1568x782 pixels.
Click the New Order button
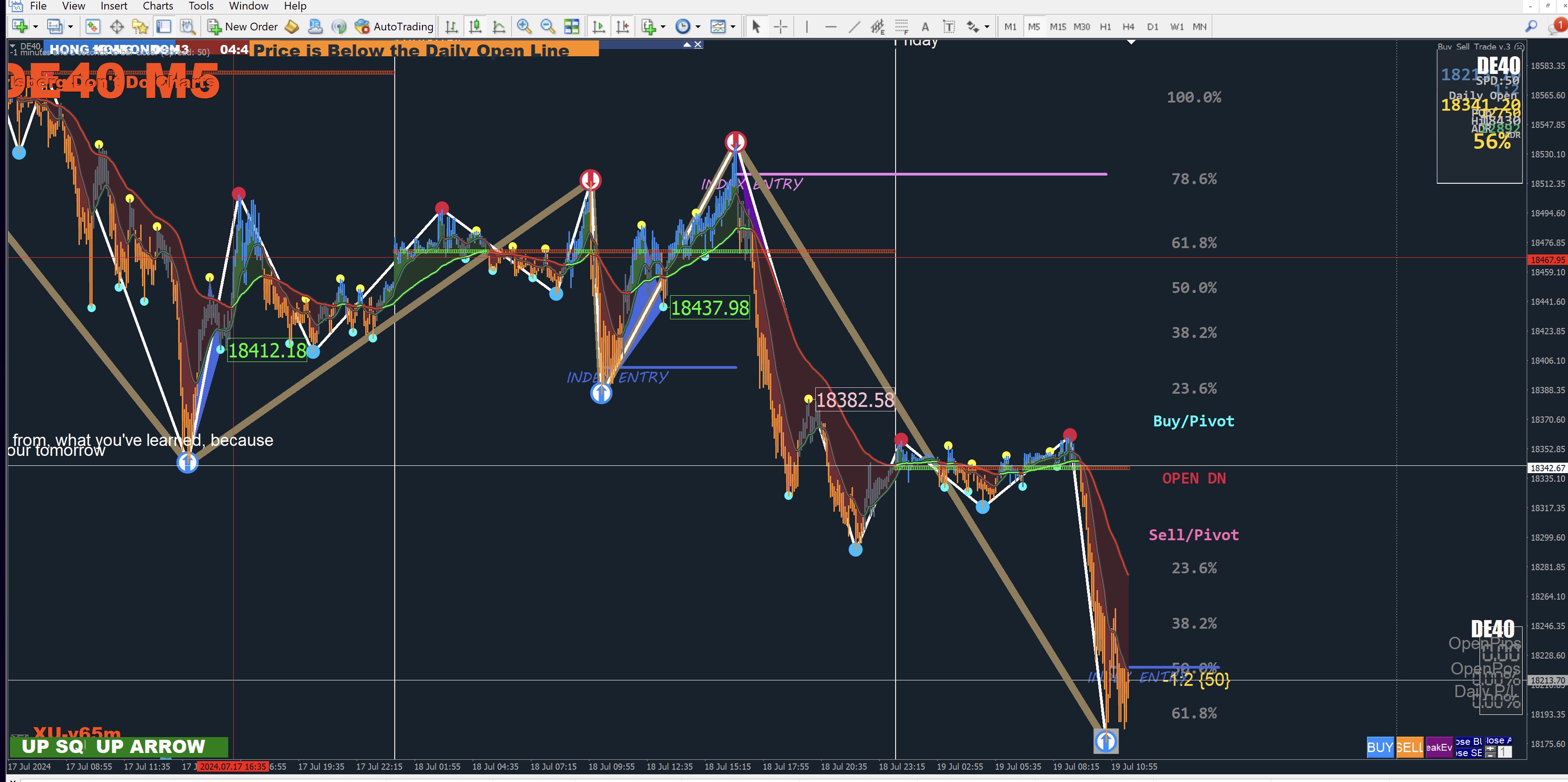pyautogui.click(x=243, y=27)
